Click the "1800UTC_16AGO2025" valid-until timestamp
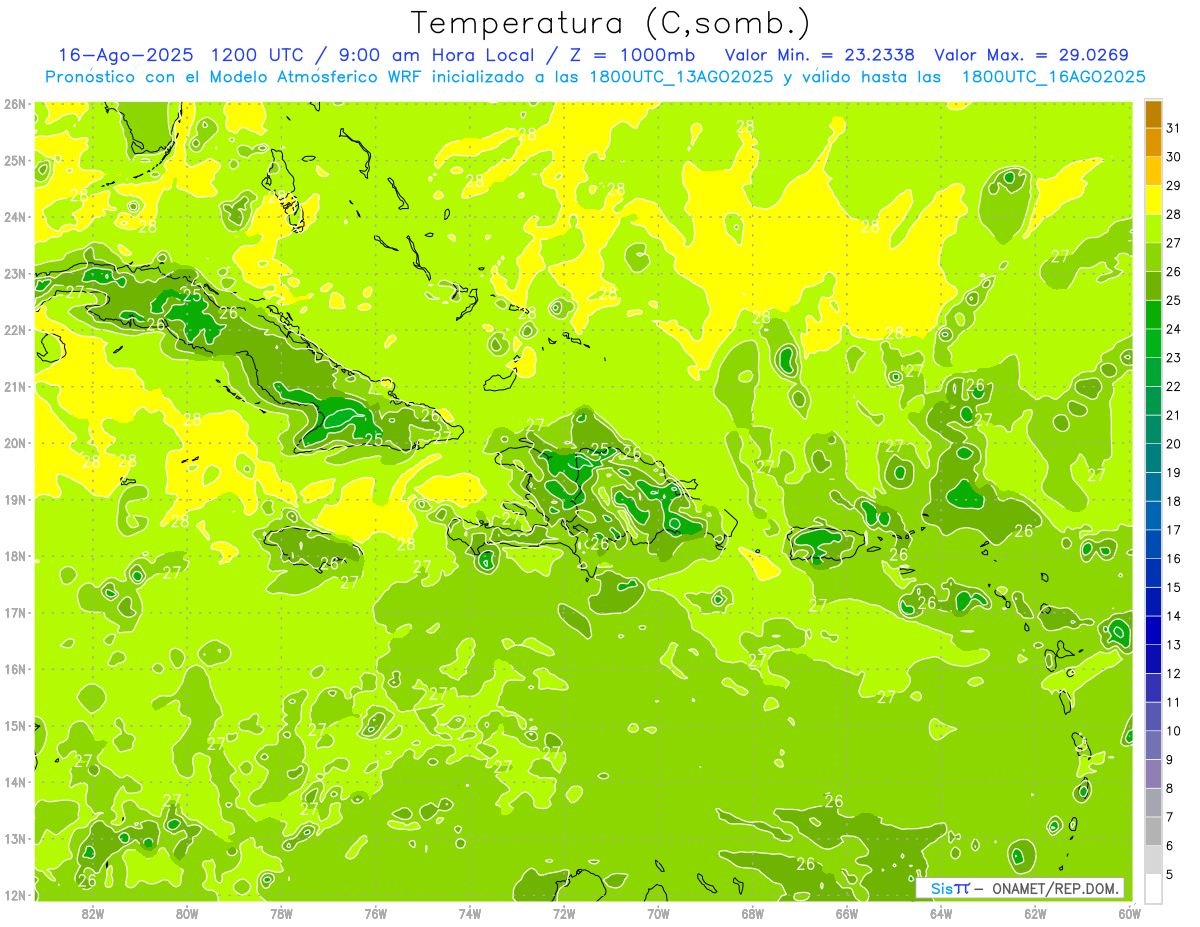 1054,77
